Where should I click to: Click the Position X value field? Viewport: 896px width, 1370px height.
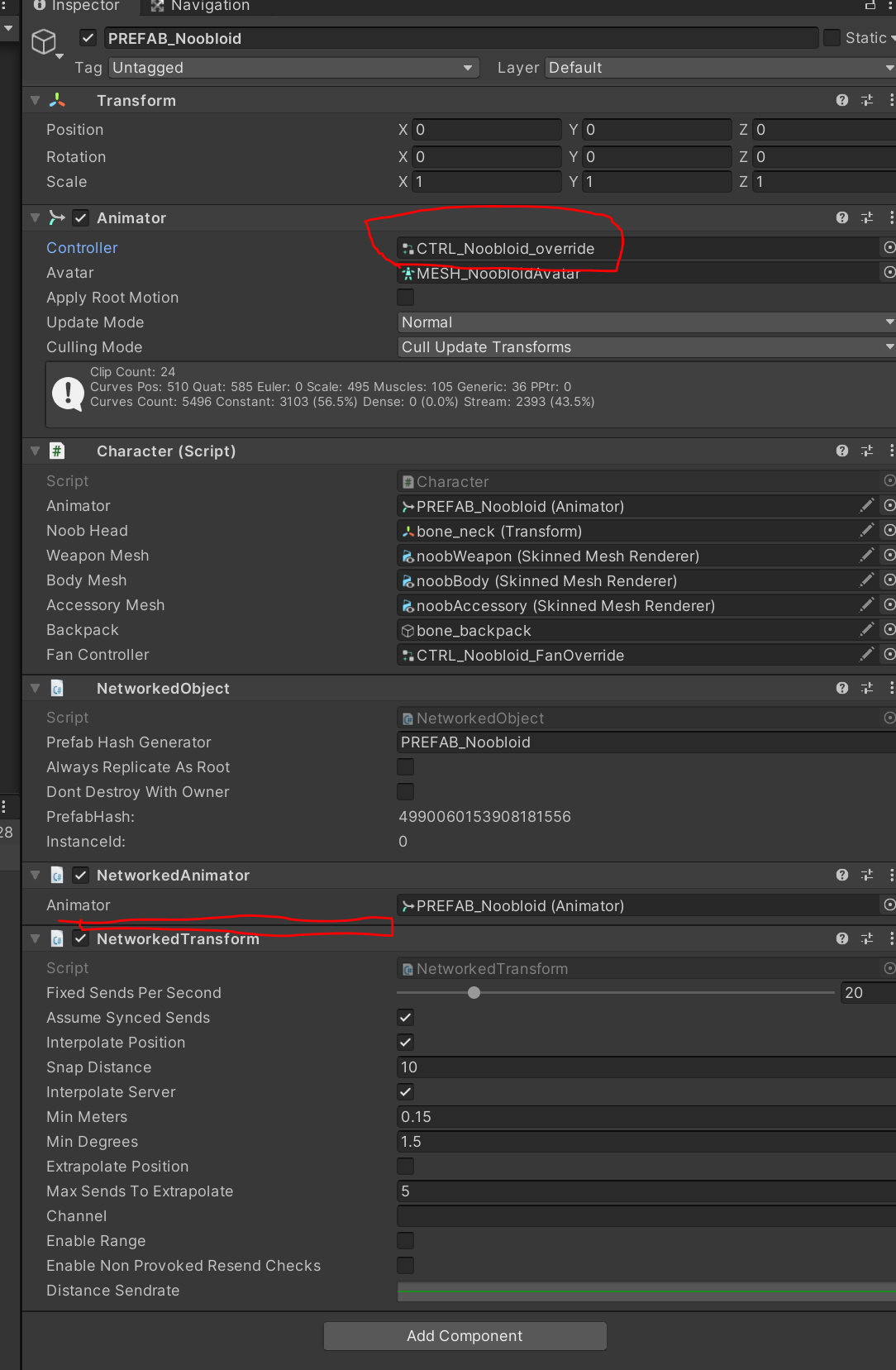pyautogui.click(x=487, y=130)
